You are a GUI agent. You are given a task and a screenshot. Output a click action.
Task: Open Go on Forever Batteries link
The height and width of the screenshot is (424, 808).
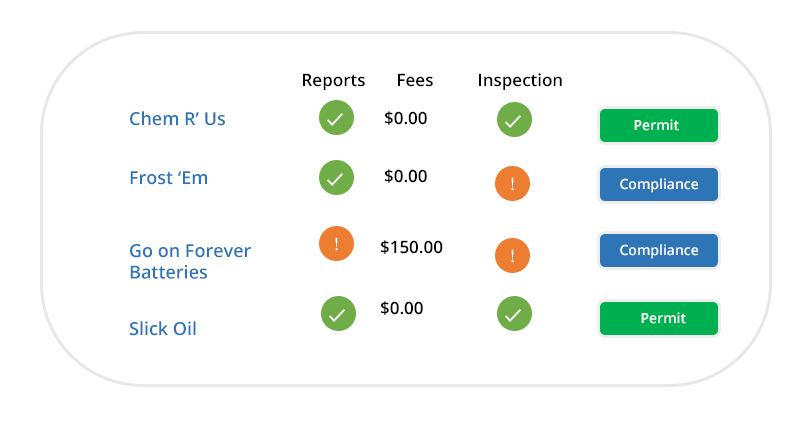tap(190, 261)
